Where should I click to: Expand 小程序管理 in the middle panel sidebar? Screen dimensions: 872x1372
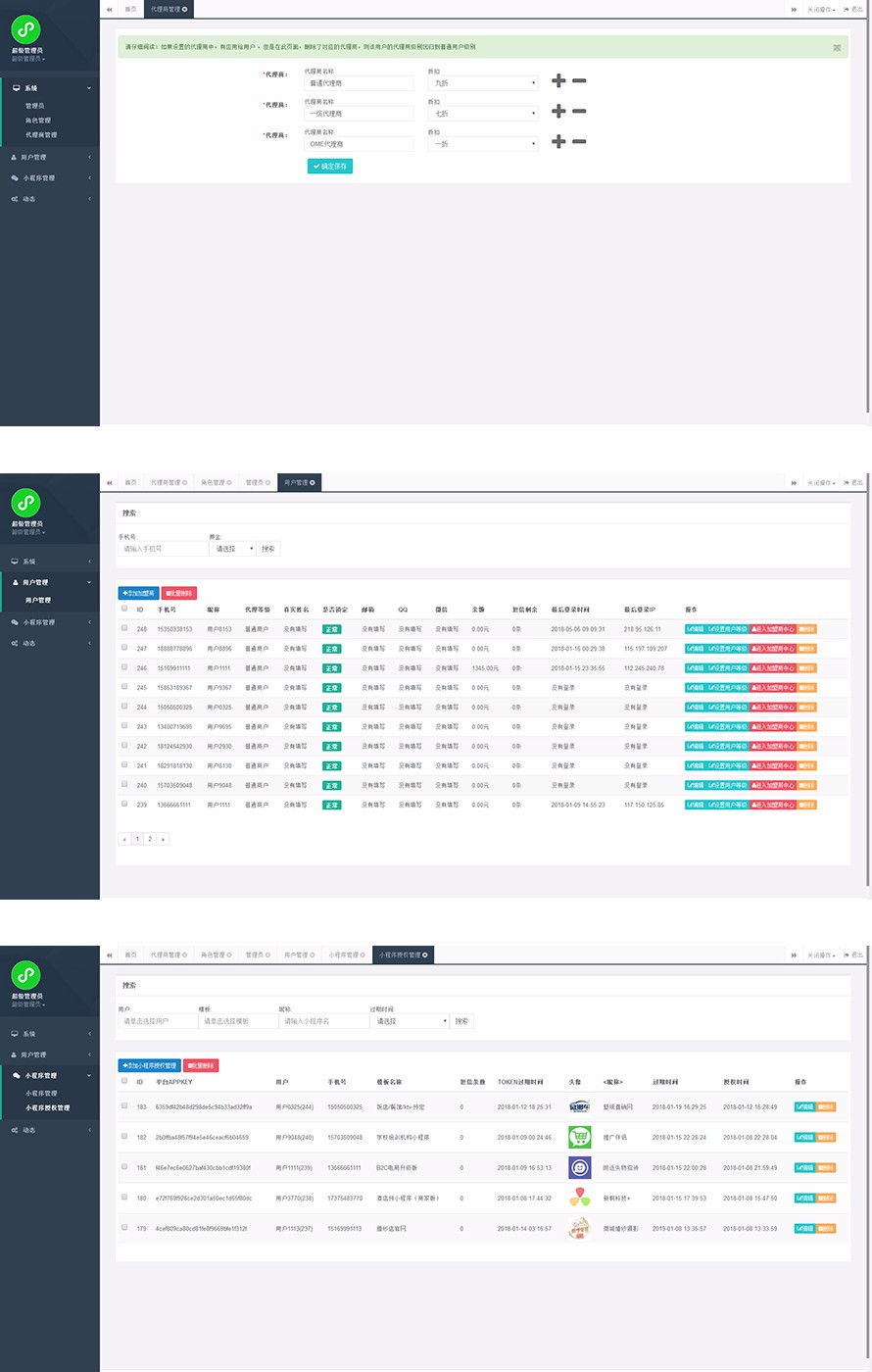click(49, 622)
